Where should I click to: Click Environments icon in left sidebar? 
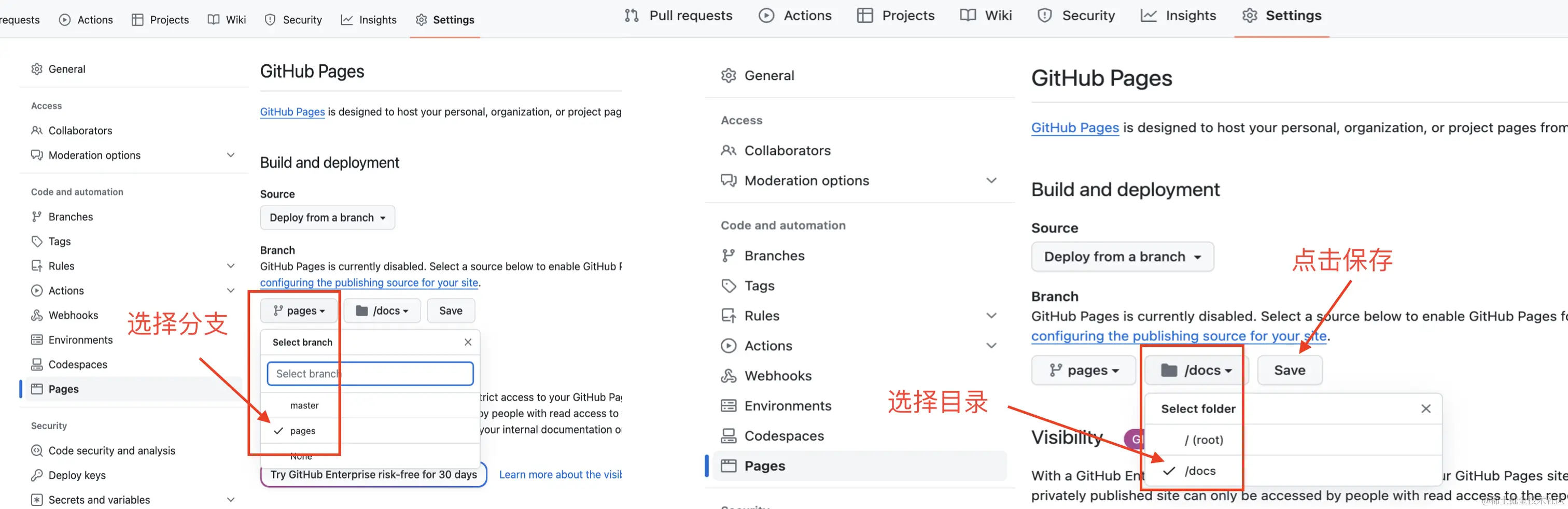click(x=37, y=340)
